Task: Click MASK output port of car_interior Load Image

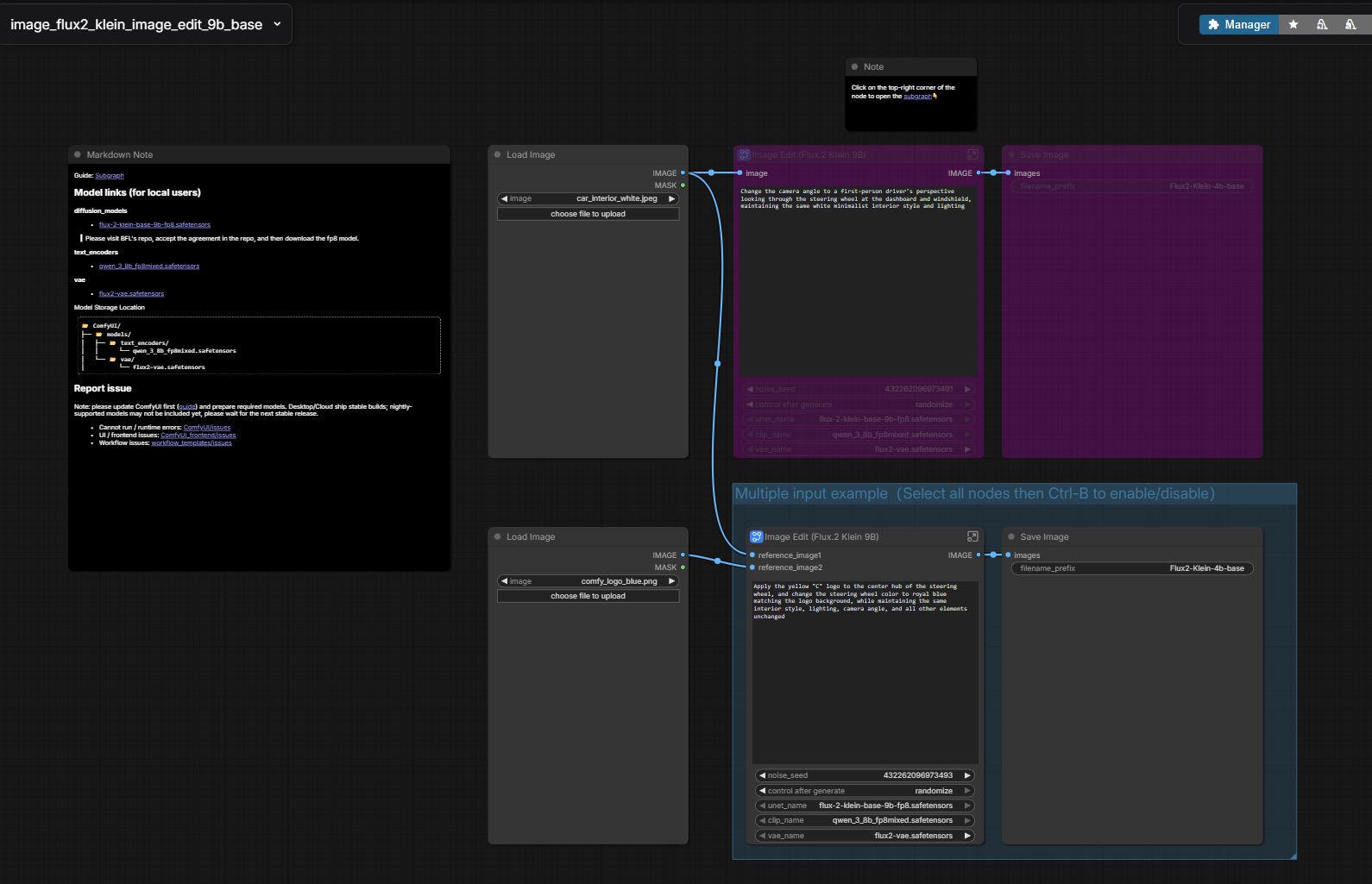Action: (x=683, y=185)
